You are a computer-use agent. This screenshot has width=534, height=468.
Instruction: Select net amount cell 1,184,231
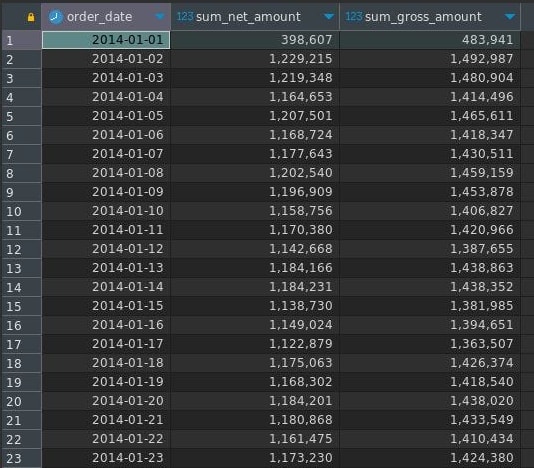pos(255,287)
